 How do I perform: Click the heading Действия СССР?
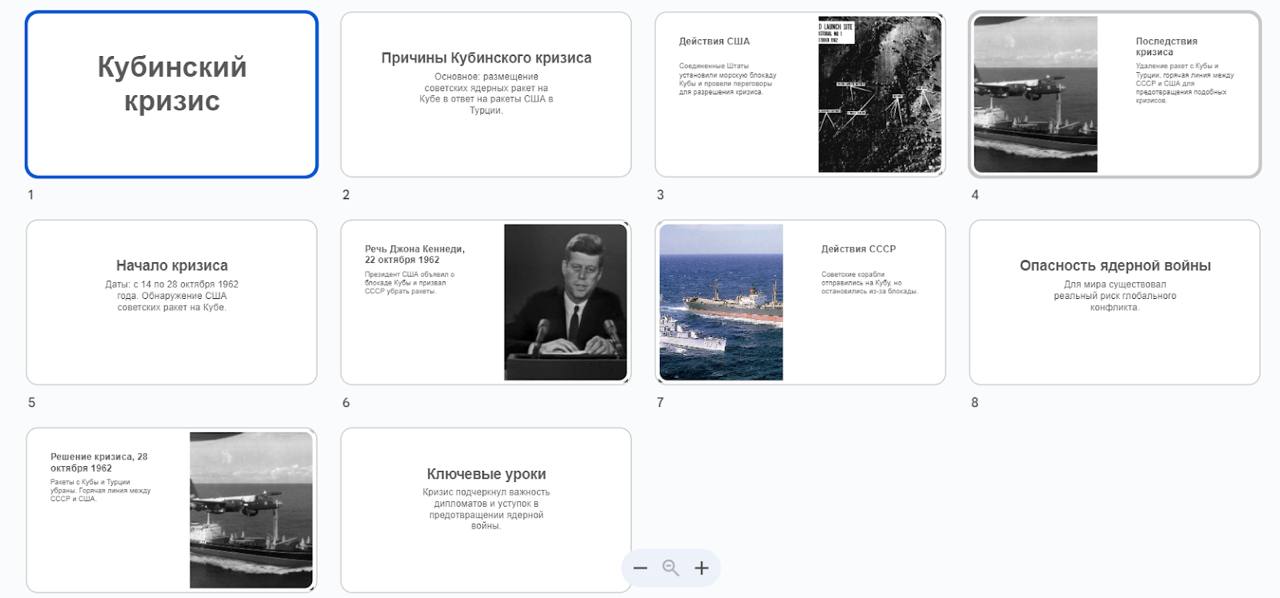[859, 249]
